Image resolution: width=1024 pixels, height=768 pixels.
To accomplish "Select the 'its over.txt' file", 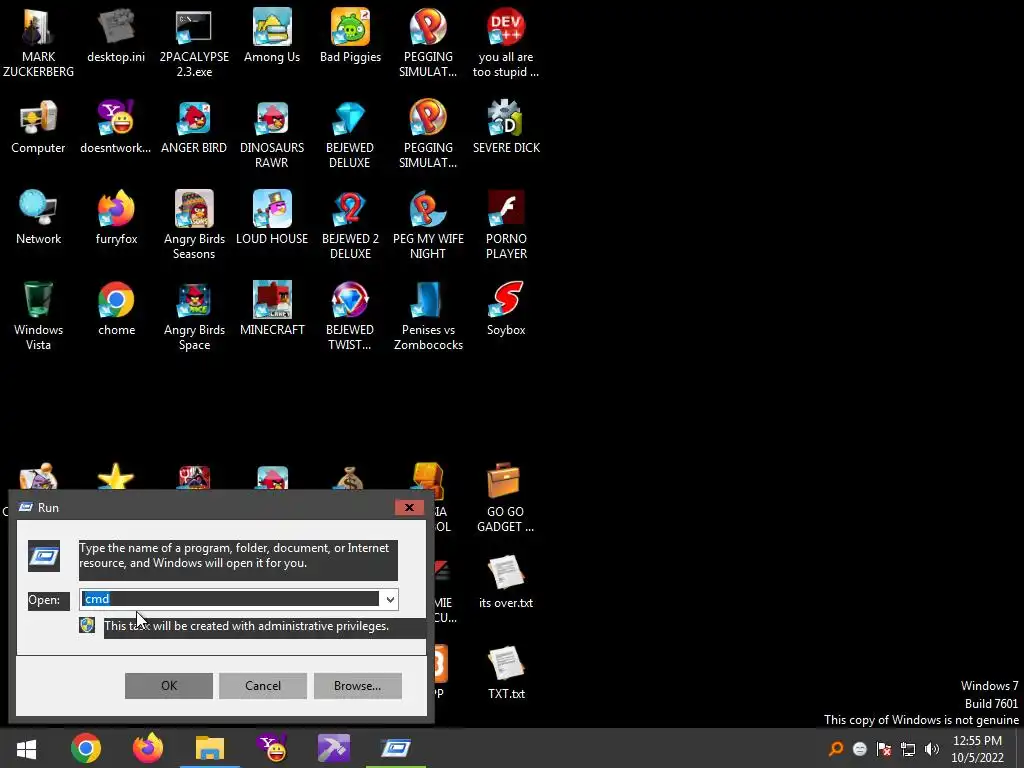I will coord(506,583).
